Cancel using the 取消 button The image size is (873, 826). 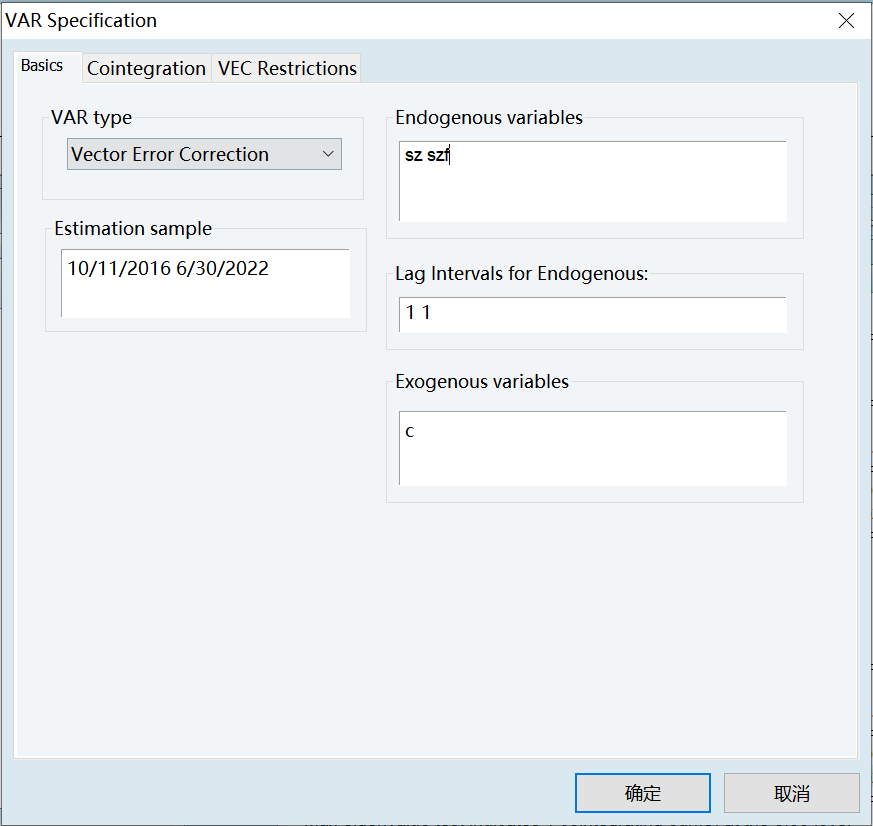791,793
